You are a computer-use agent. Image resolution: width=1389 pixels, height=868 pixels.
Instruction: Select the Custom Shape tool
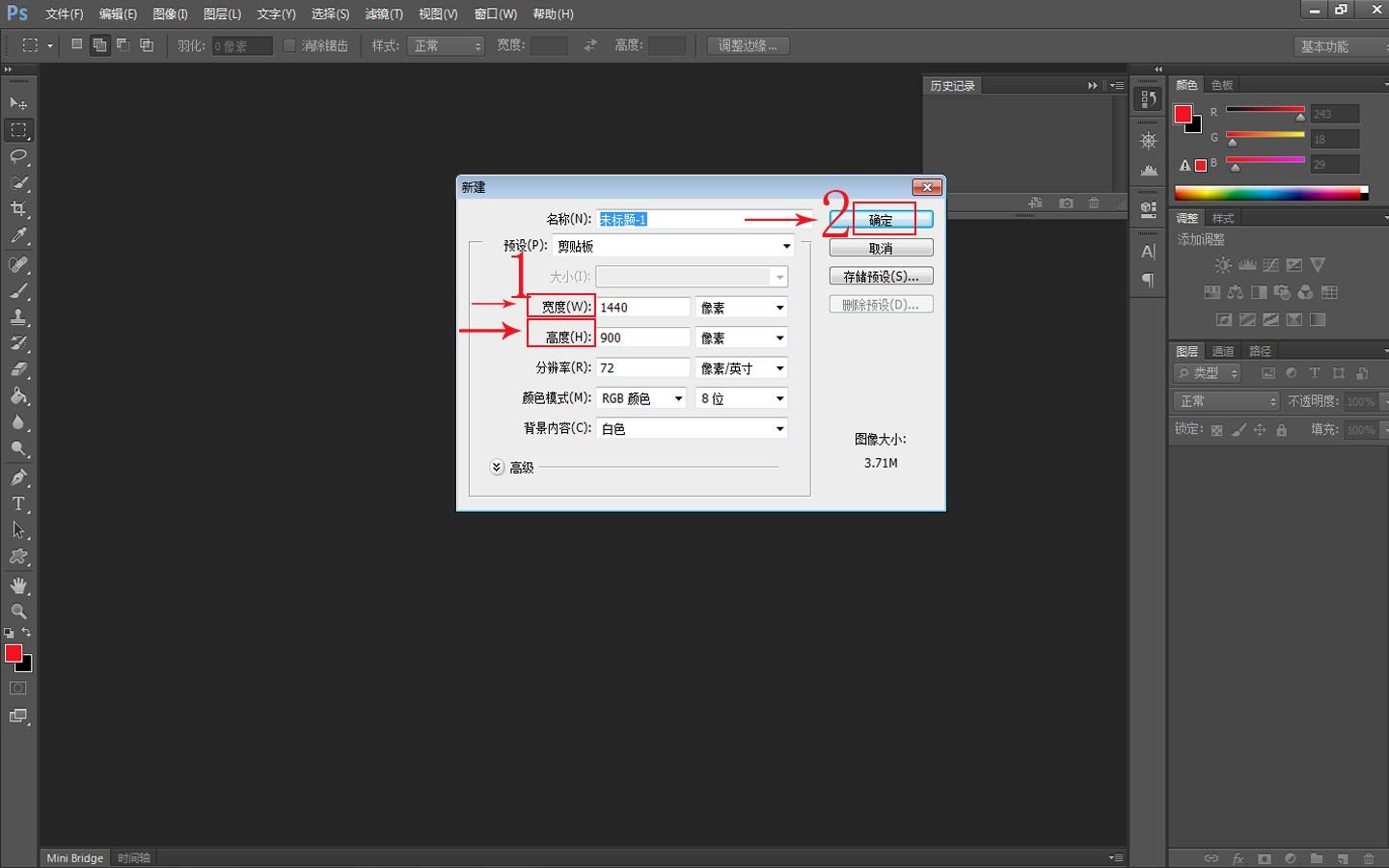tap(18, 556)
